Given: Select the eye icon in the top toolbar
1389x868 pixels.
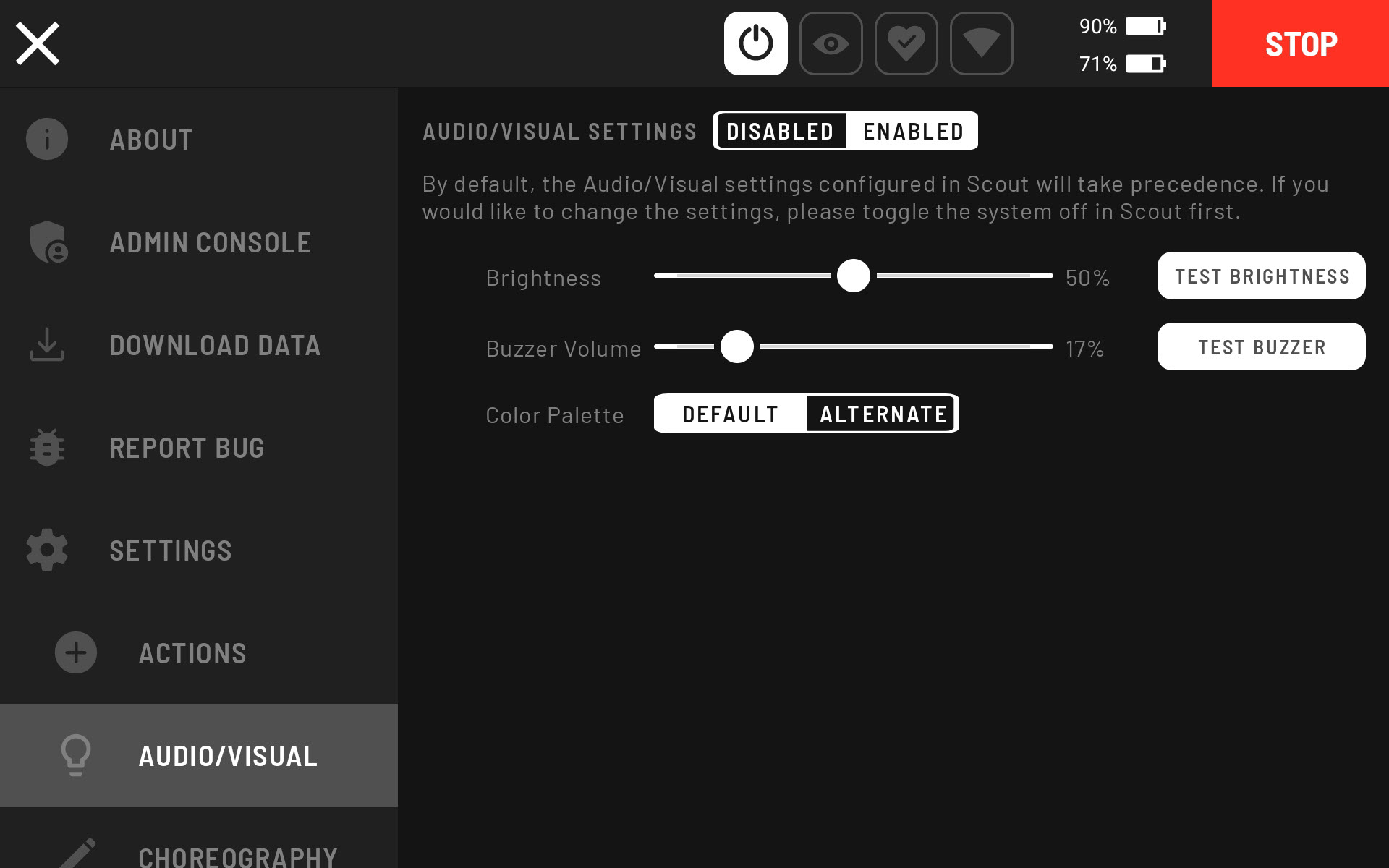Looking at the screenshot, I should click(831, 43).
